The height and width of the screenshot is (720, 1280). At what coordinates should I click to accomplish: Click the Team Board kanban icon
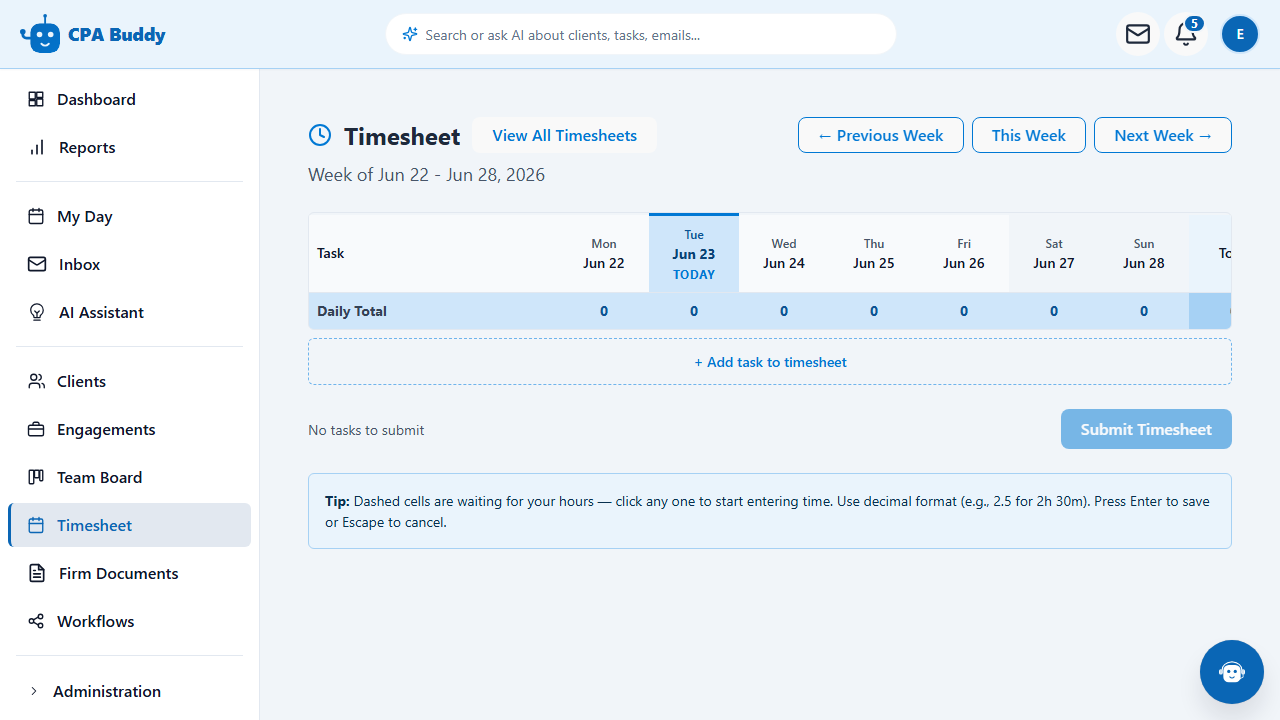(x=36, y=477)
